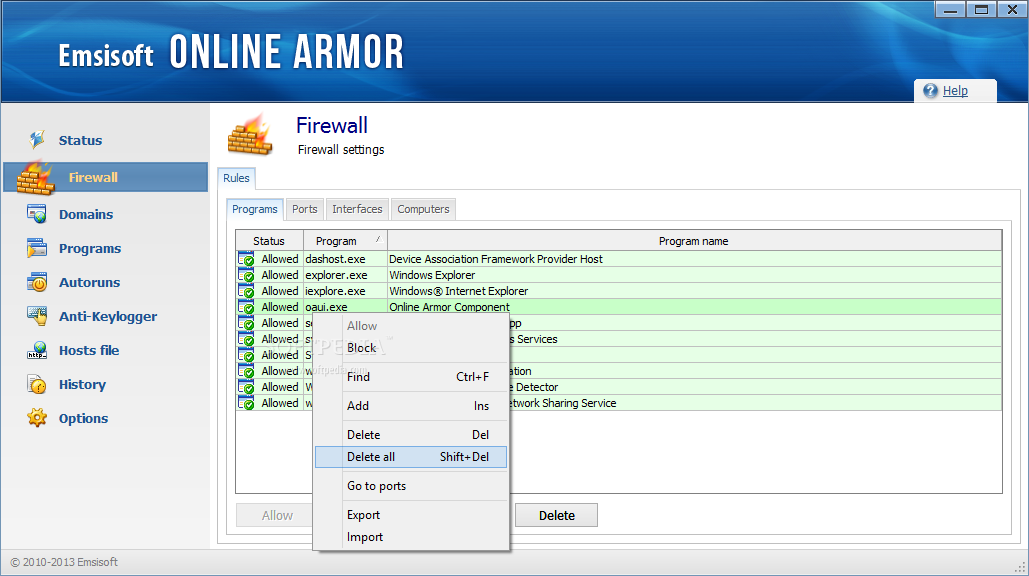Choose Delete Del in the context menu
Viewport: 1029px width, 576px height.
[411, 434]
